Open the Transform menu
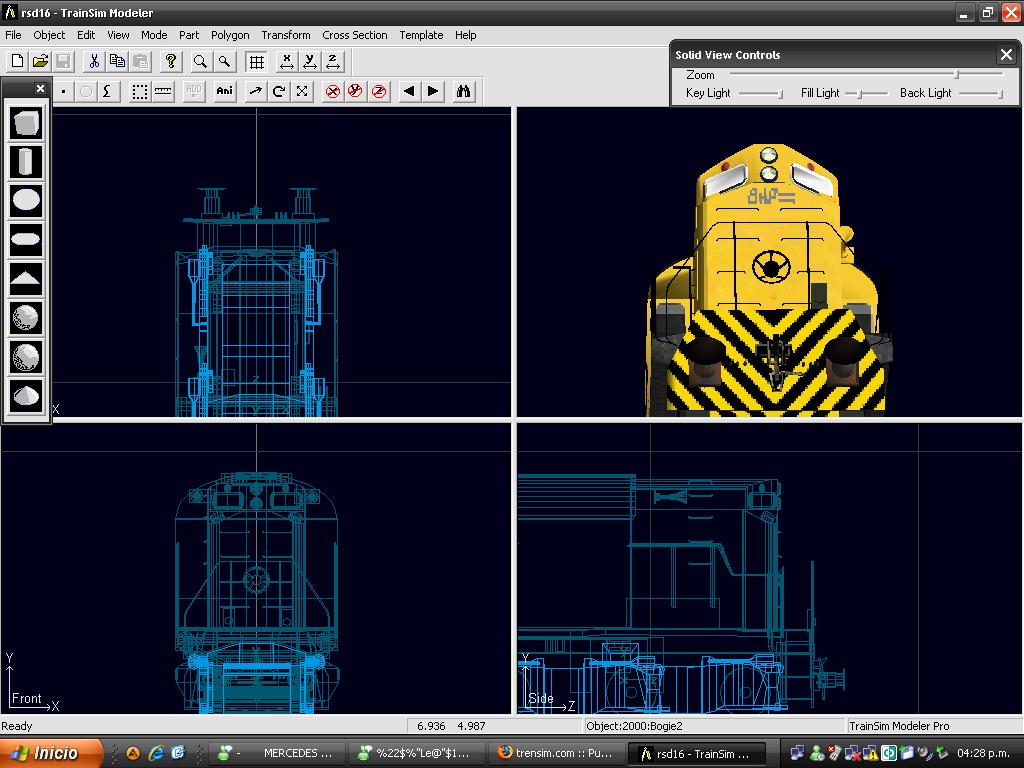Image resolution: width=1024 pixels, height=768 pixels. pos(285,35)
